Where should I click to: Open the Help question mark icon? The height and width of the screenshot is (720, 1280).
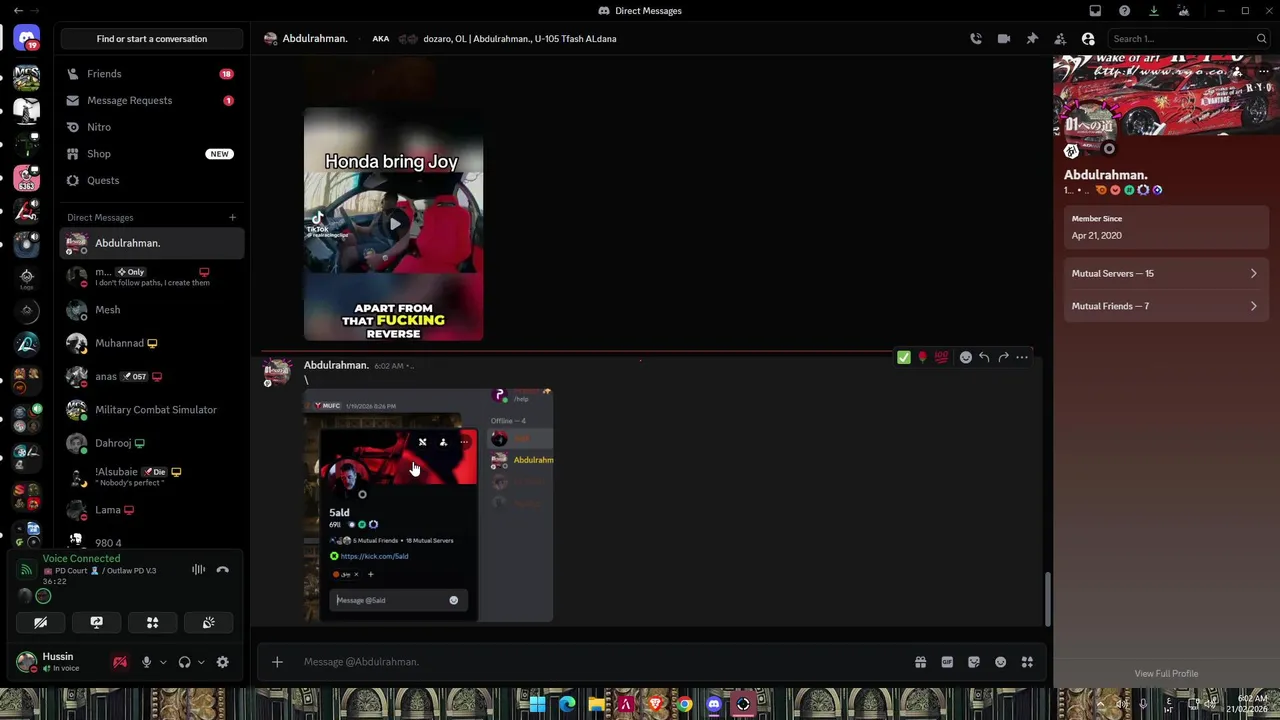(1125, 11)
